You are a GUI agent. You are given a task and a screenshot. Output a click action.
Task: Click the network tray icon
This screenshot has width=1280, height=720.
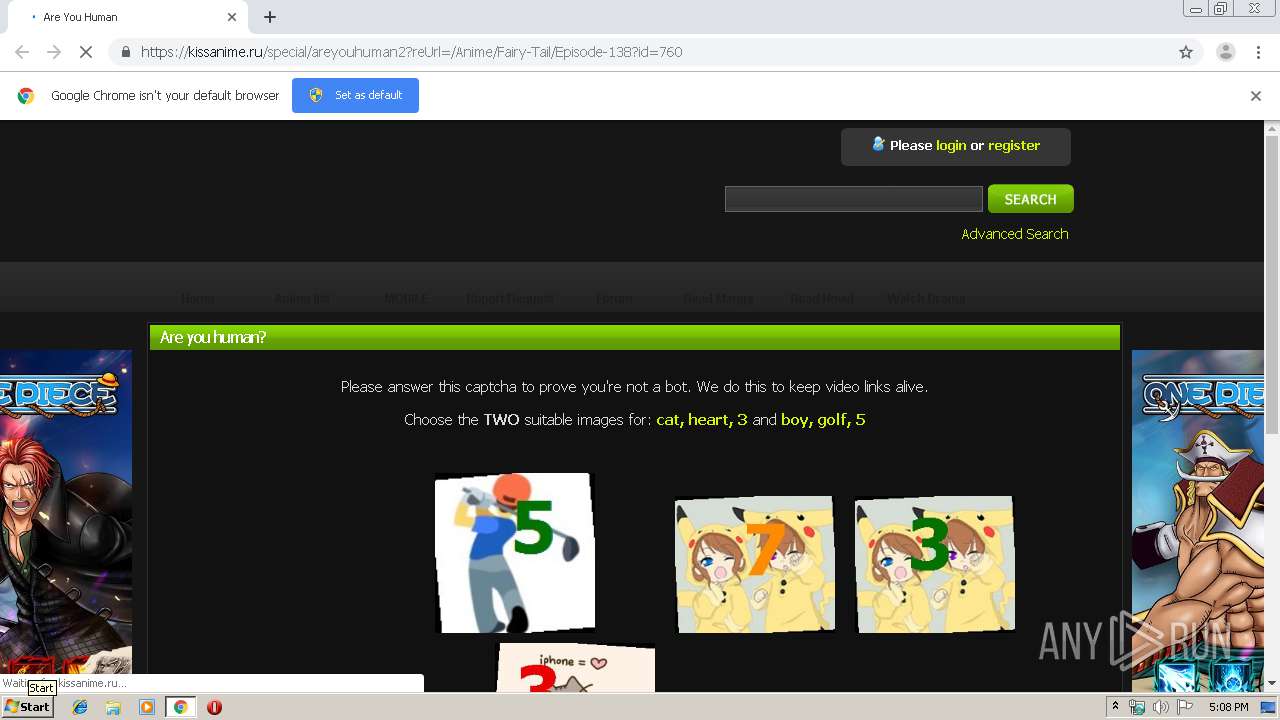(x=1137, y=707)
